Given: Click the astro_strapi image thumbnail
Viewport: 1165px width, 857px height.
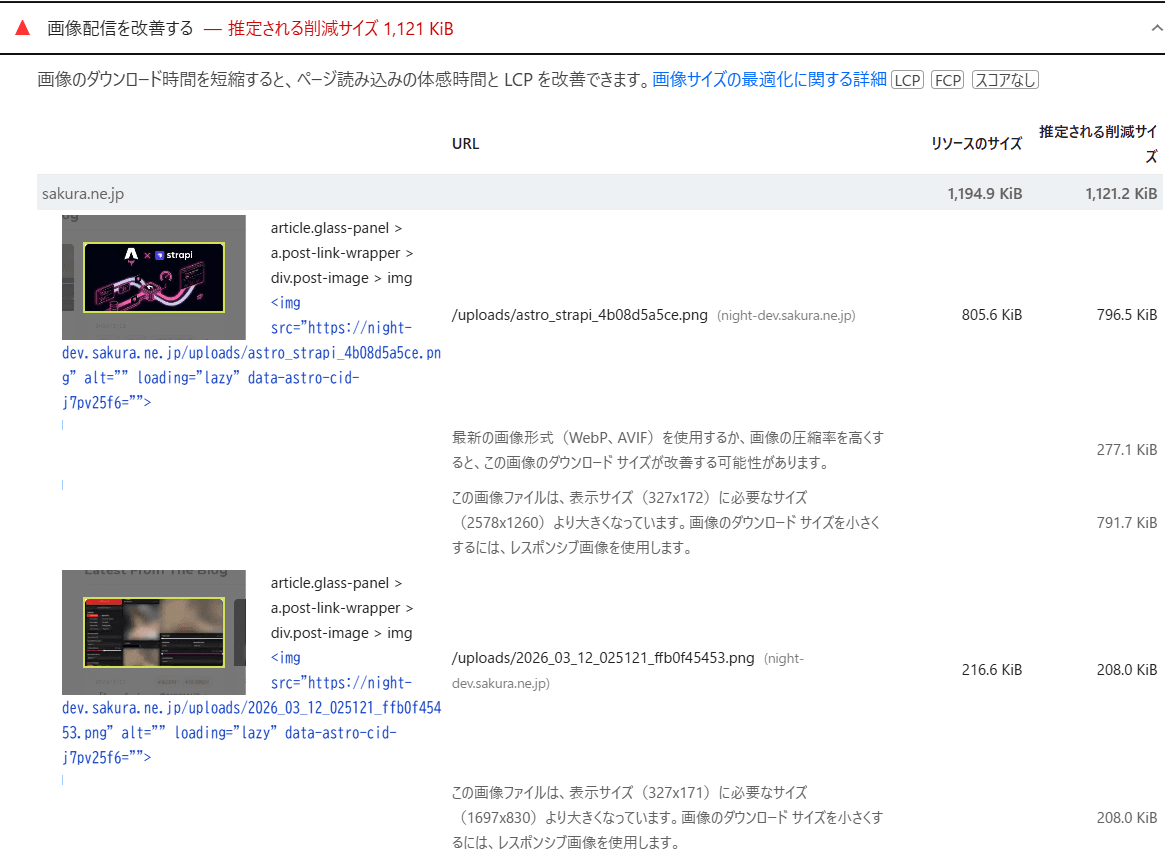Looking at the screenshot, I should point(152,277).
